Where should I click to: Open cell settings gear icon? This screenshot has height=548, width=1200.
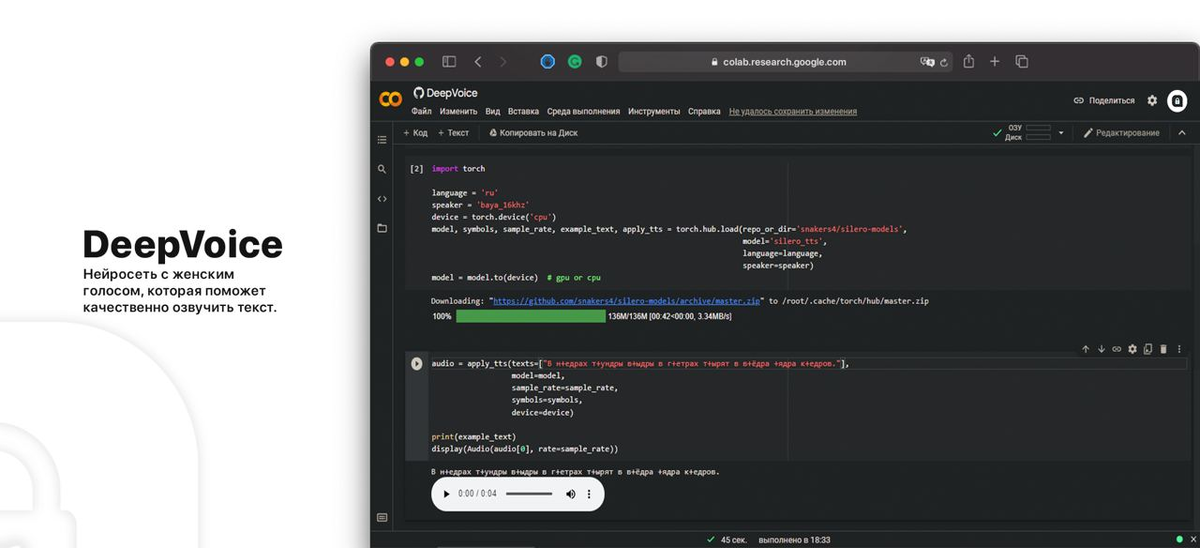(1133, 349)
